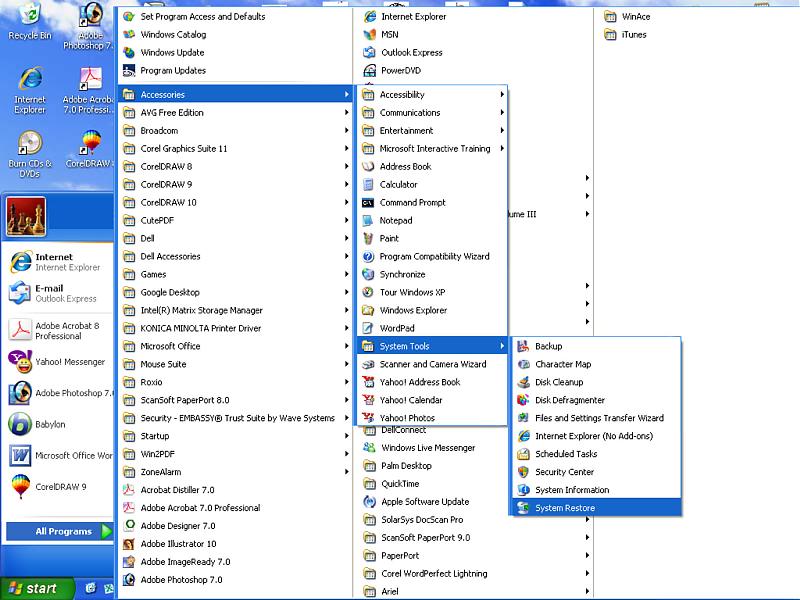Image resolution: width=800 pixels, height=600 pixels.
Task: Expand the Entertainment submenu arrow
Action: click(x=502, y=131)
